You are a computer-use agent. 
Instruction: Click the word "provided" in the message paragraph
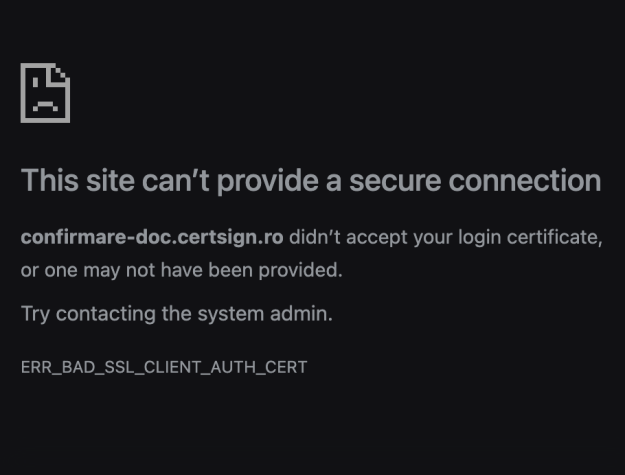click(x=308, y=269)
